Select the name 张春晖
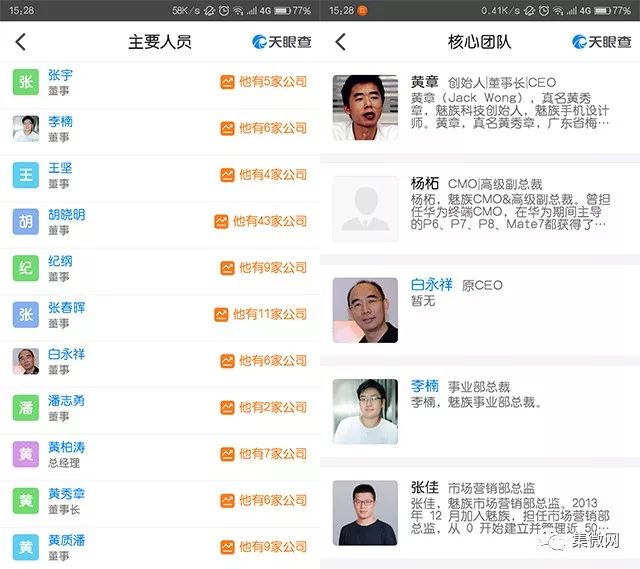The height and width of the screenshot is (569, 640). [x=67, y=308]
